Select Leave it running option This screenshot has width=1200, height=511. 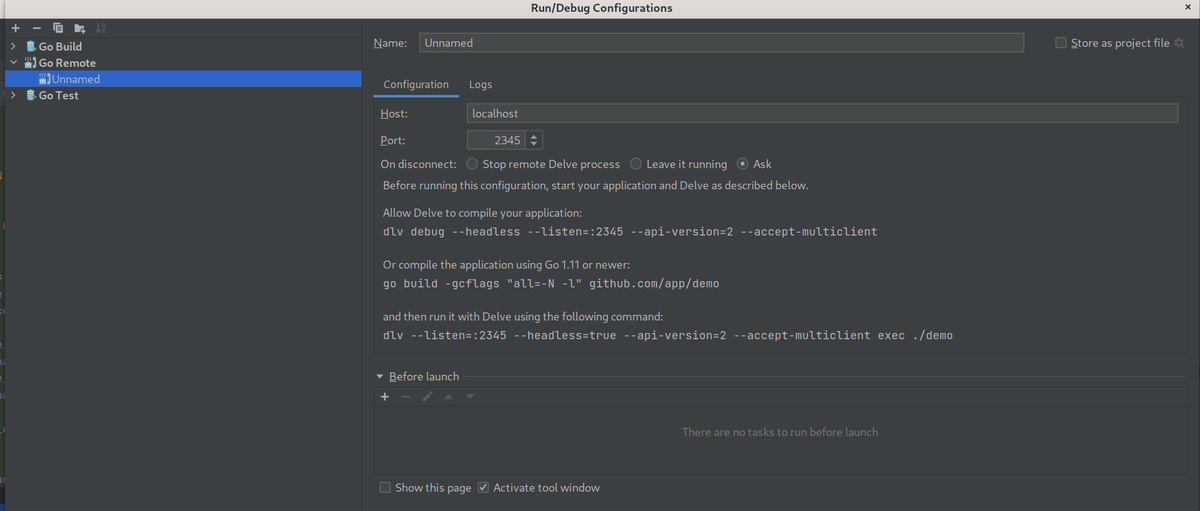[636, 164]
